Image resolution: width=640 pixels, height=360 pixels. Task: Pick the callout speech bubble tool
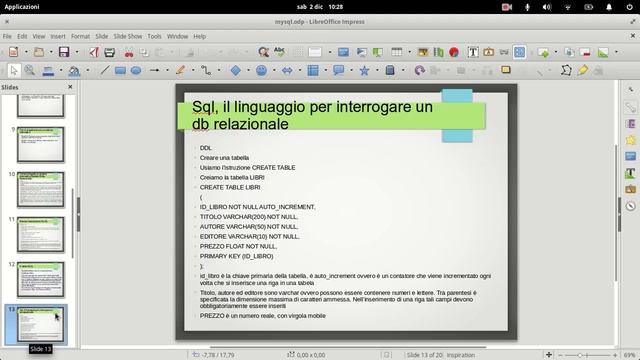tap(338, 70)
